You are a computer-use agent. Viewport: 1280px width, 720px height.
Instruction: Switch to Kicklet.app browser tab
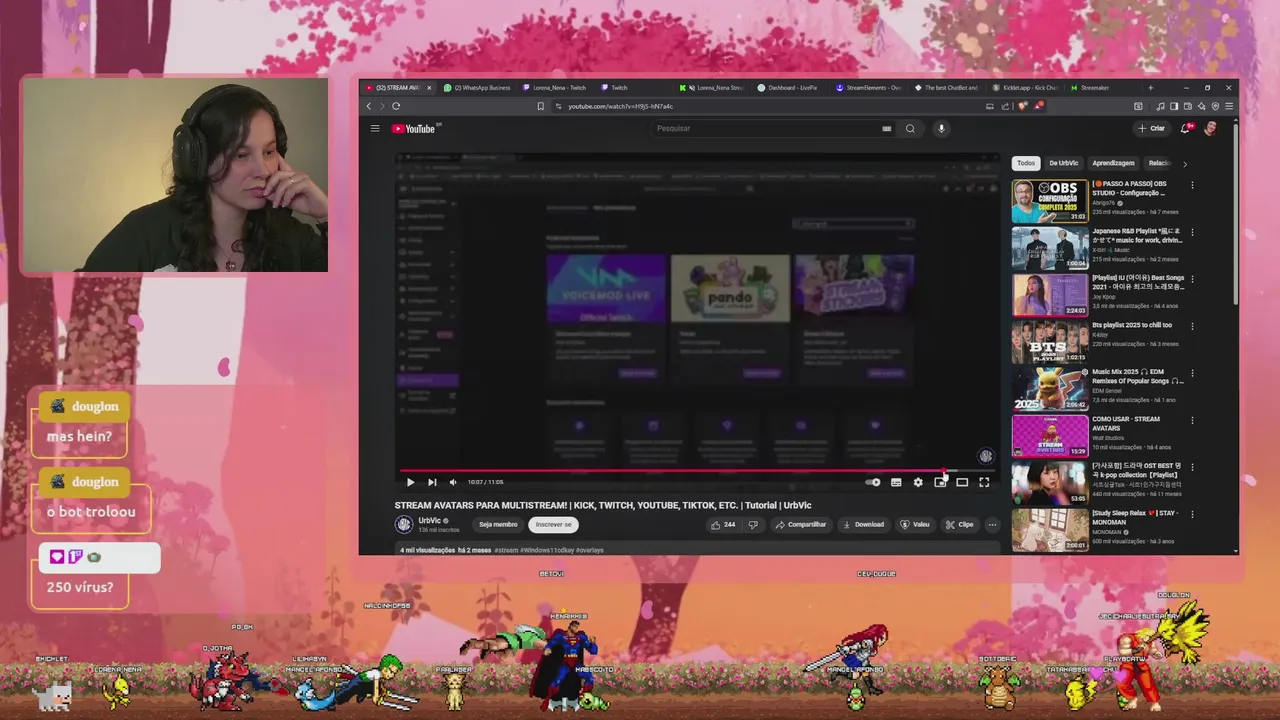point(1026,88)
